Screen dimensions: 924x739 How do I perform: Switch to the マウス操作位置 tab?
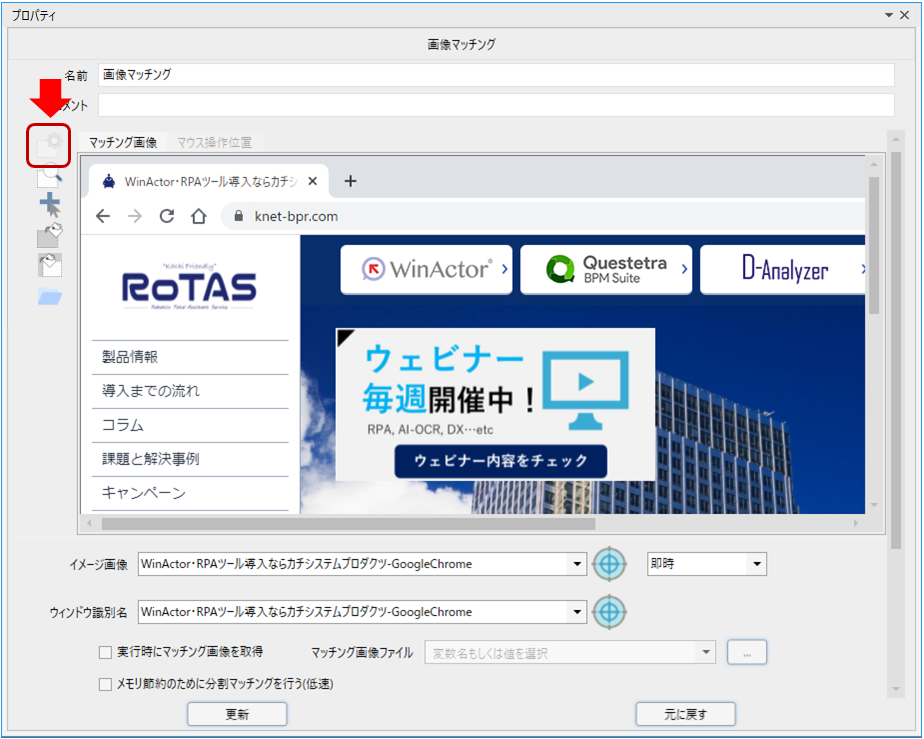click(x=214, y=143)
